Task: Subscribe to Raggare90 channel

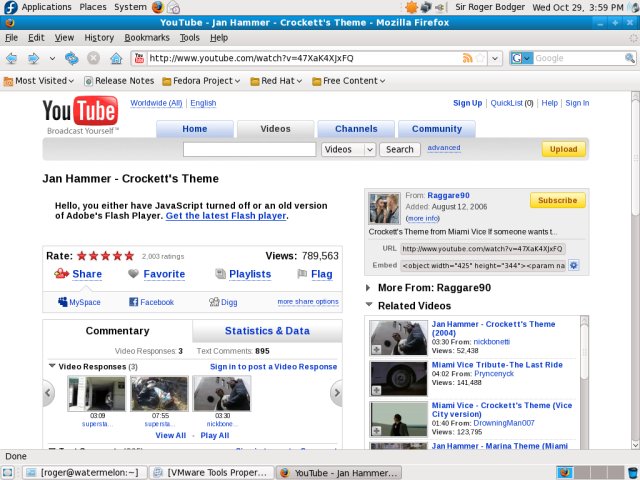Action: coord(558,200)
